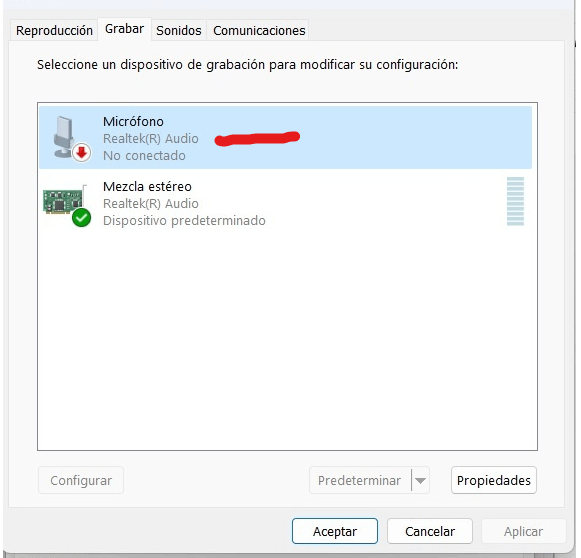Select the Mezcla estéreo device entry
Viewport: 581px width, 558px height.
click(285, 203)
